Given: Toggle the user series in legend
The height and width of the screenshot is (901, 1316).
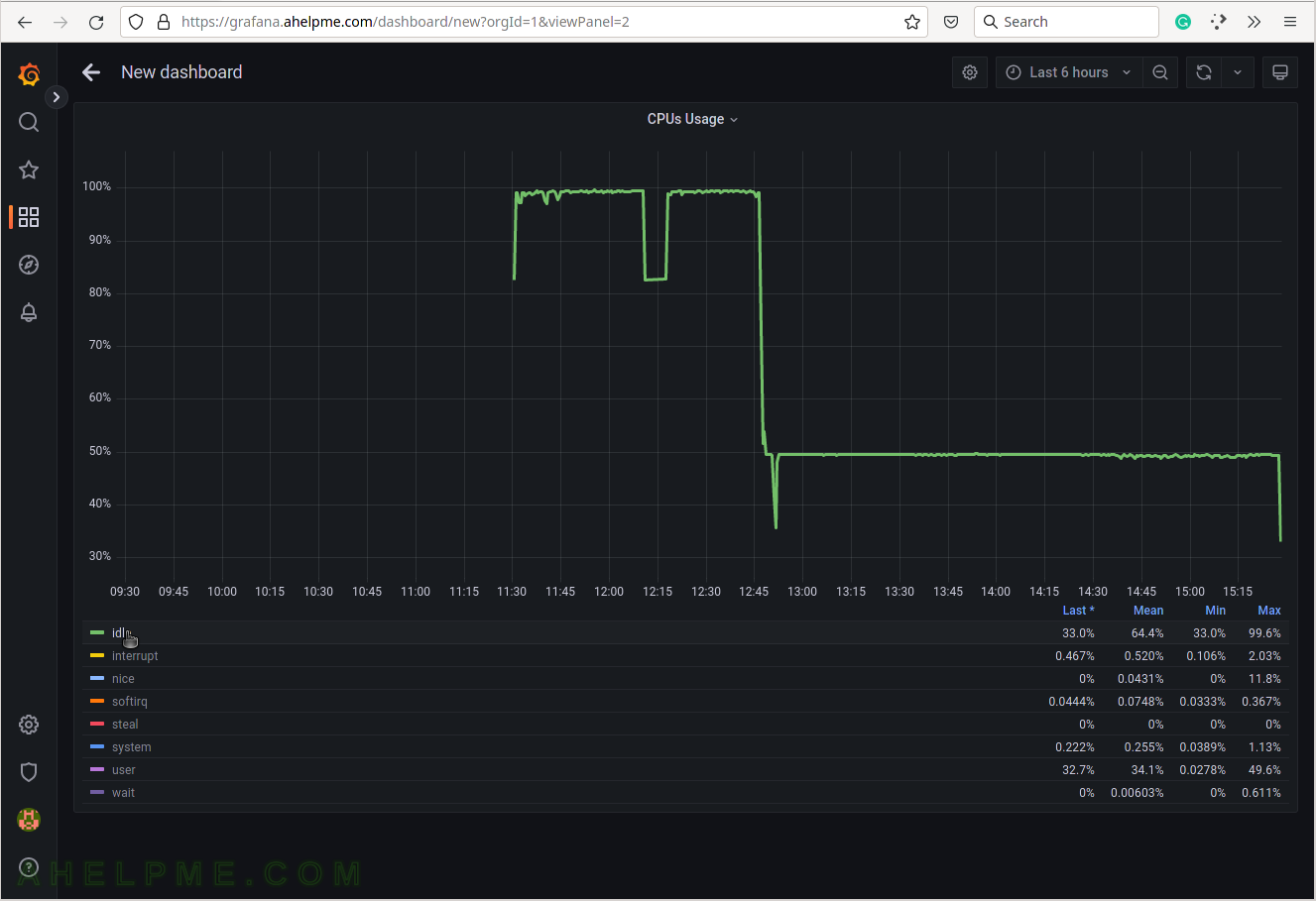Looking at the screenshot, I should (x=123, y=770).
